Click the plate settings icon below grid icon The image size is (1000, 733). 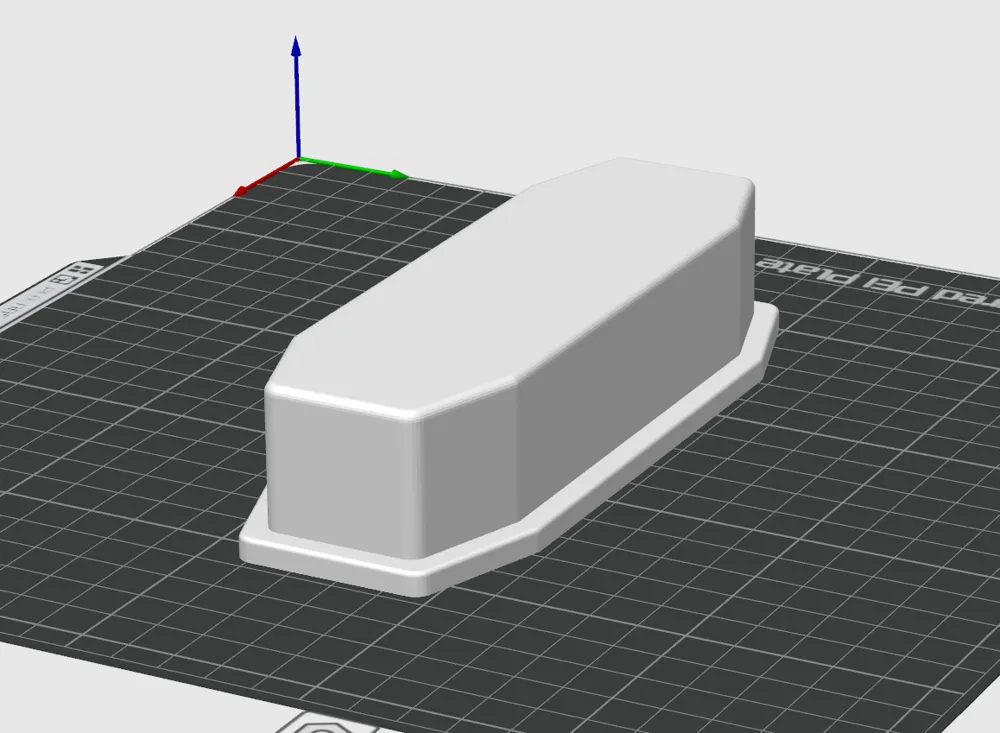tap(62, 279)
